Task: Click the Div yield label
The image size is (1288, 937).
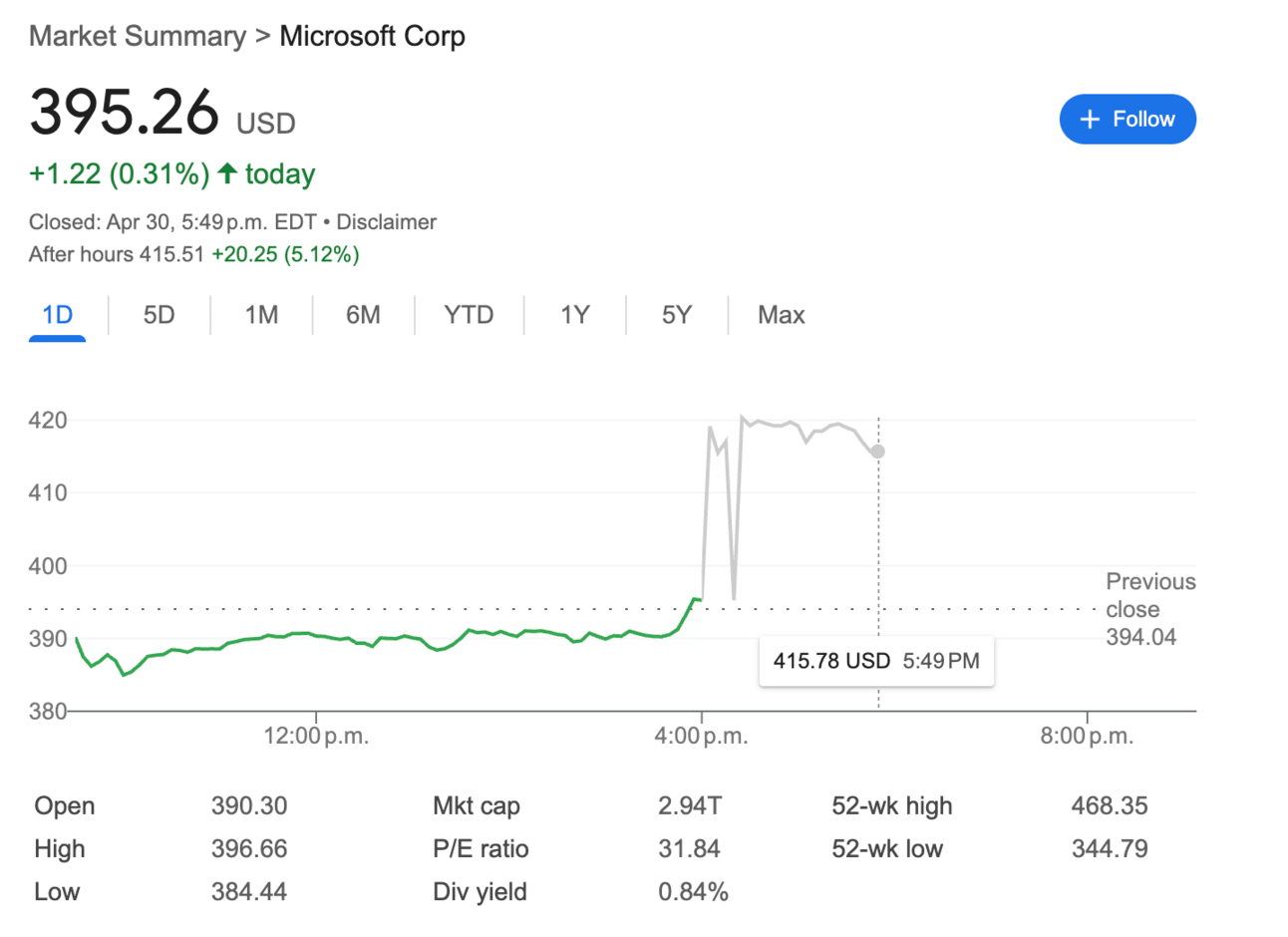Action: coord(480,892)
